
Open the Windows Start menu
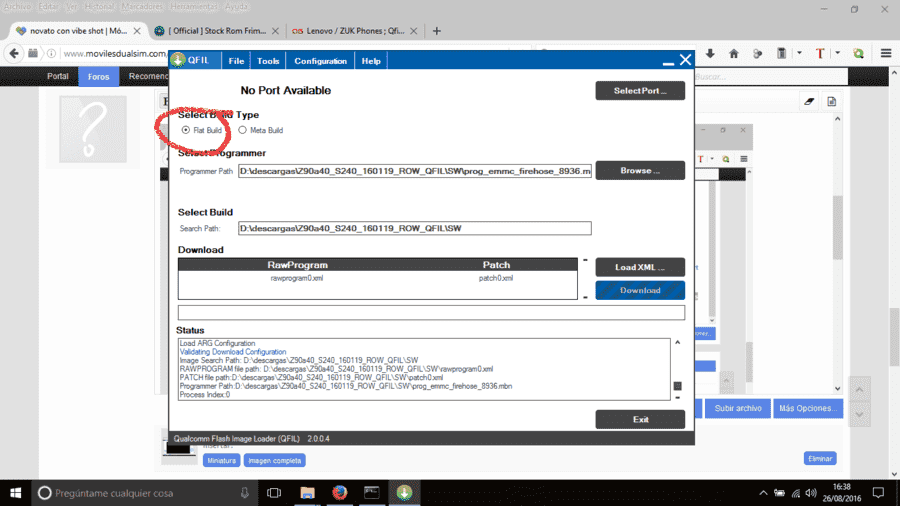pyautogui.click(x=15, y=493)
